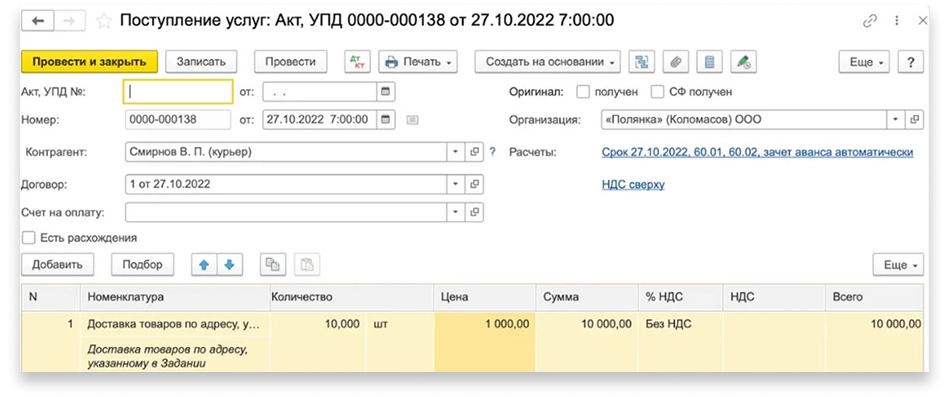
Task: Expand the Договор dropdown list
Action: pos(456,184)
